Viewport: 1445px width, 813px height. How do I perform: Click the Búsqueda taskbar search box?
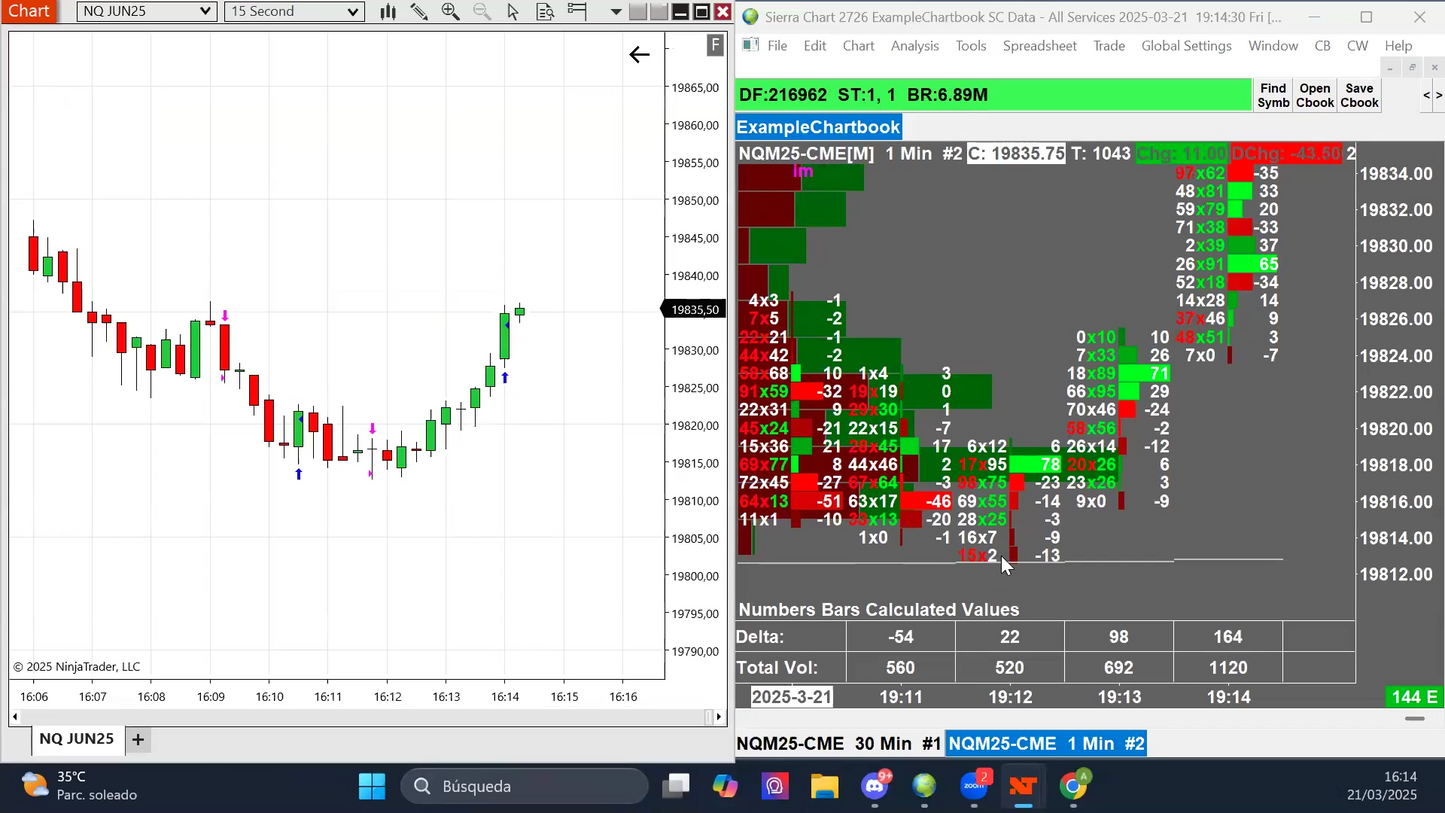point(524,787)
